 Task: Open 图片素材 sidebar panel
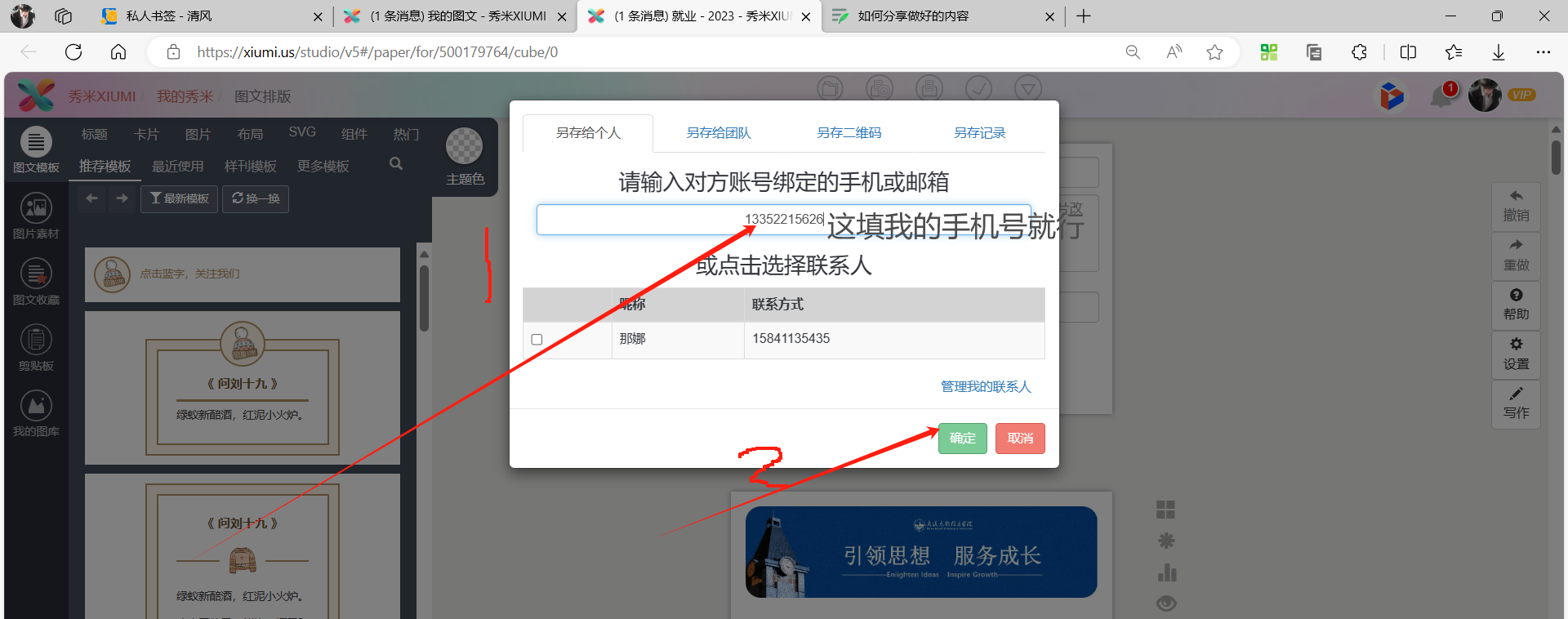[x=36, y=216]
